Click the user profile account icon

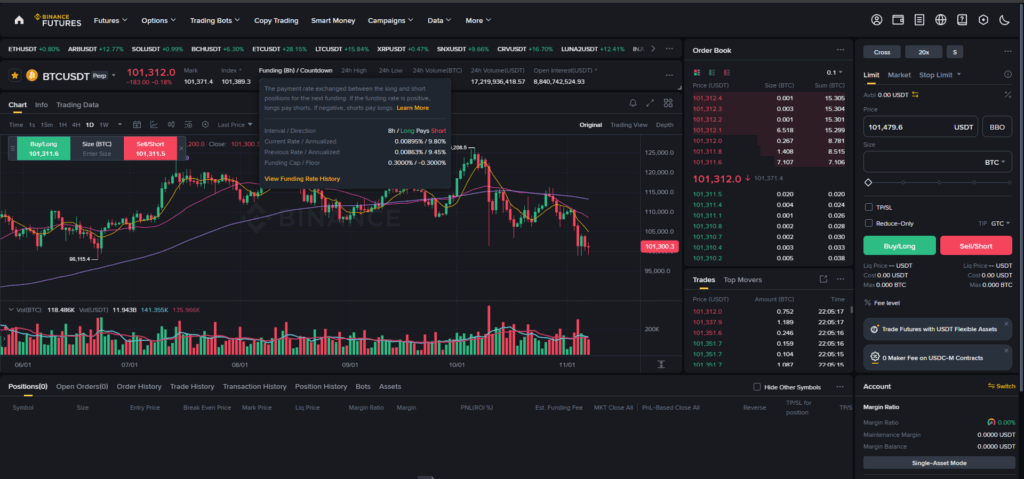coord(877,20)
